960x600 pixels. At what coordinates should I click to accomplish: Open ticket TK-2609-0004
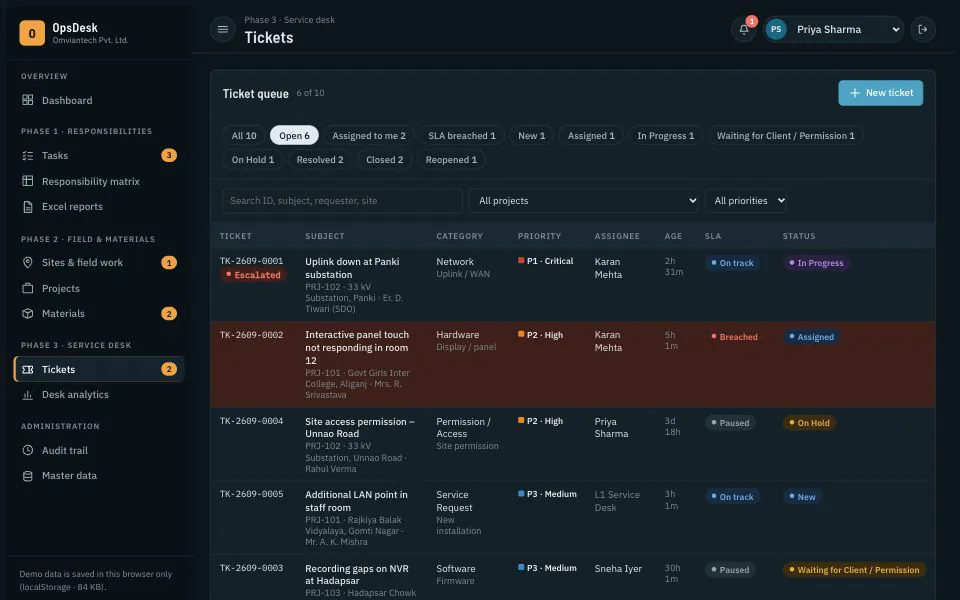click(252, 421)
